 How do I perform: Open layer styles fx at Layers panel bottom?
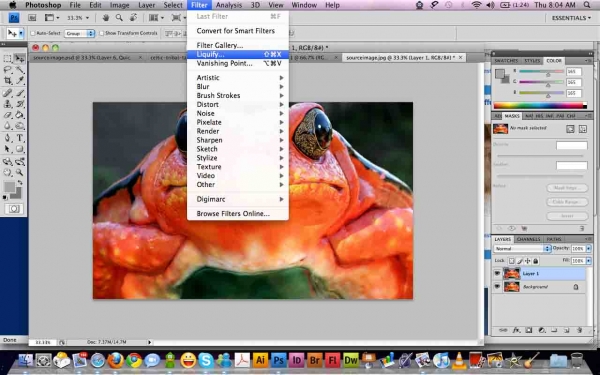[x=516, y=330]
